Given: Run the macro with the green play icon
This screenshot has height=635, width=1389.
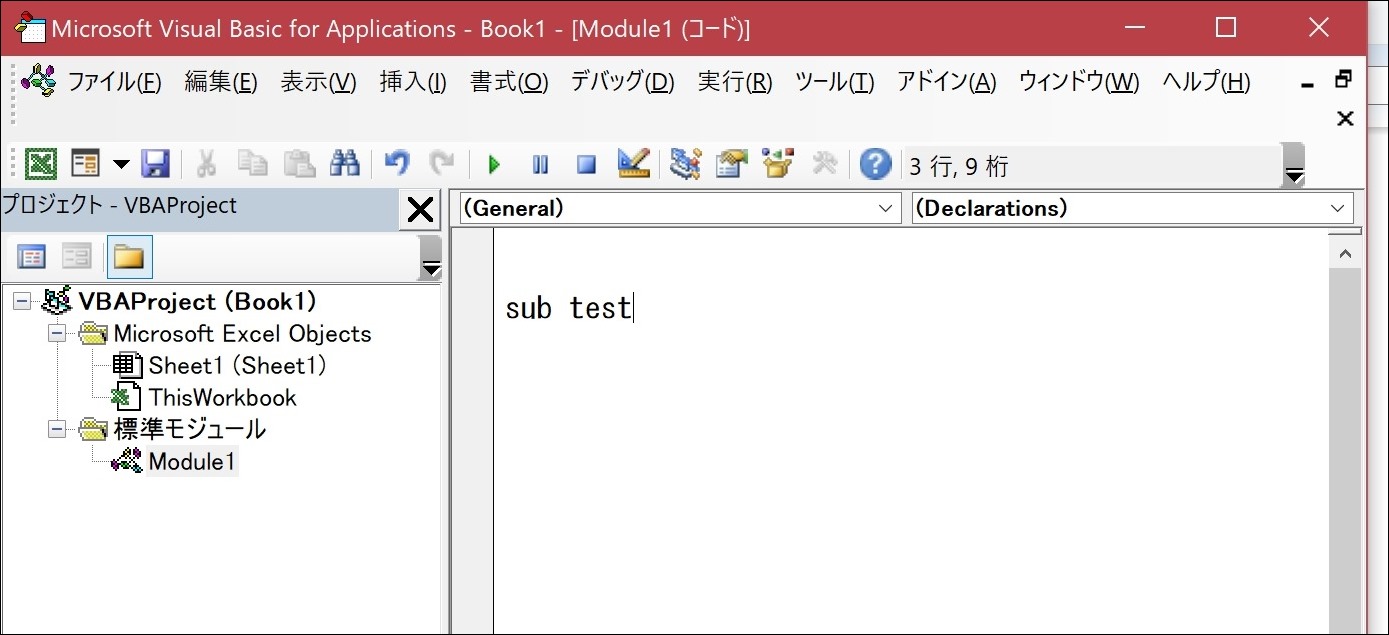Looking at the screenshot, I should [493, 163].
